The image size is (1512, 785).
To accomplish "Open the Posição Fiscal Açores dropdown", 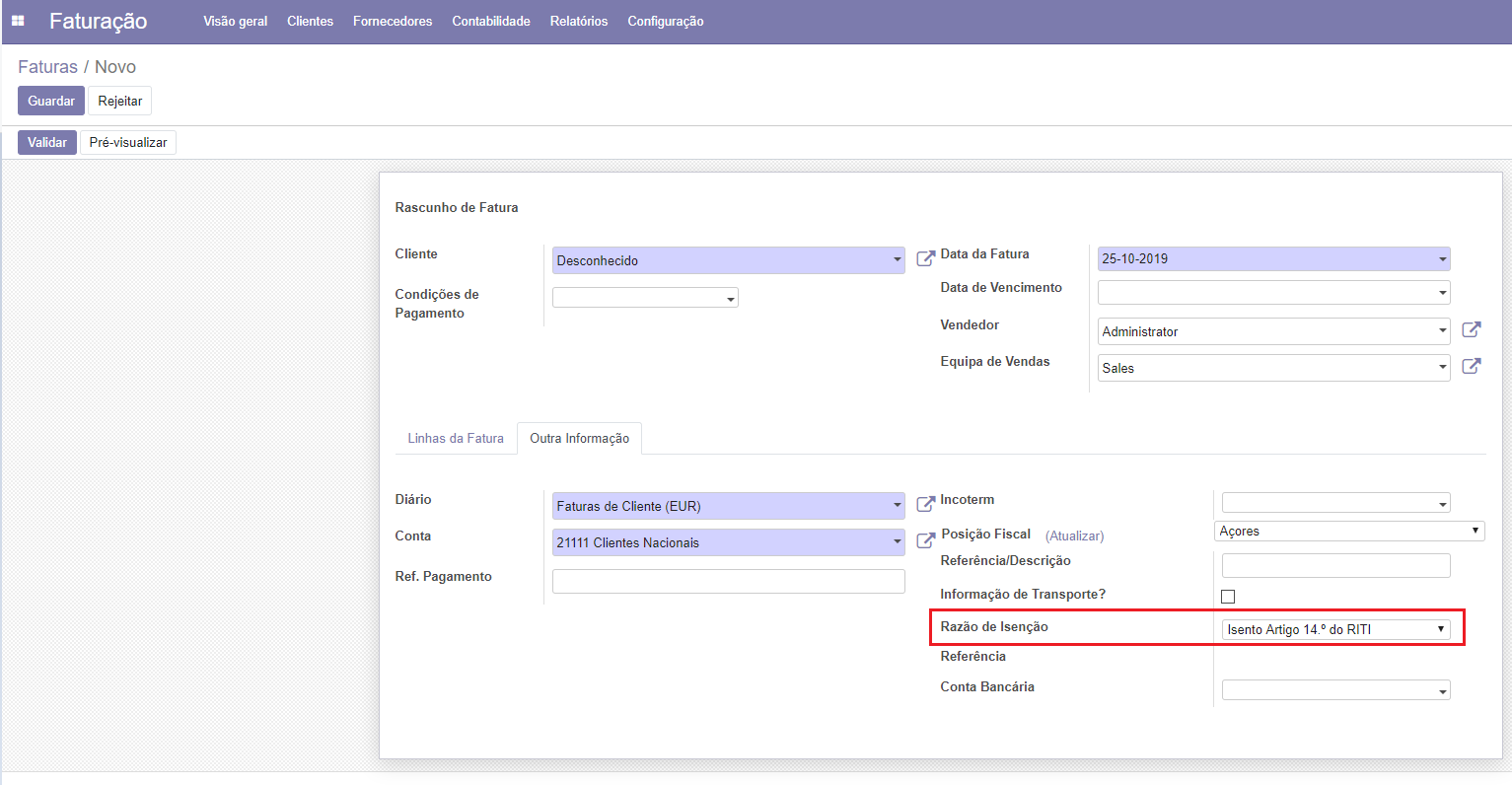I will [1348, 532].
